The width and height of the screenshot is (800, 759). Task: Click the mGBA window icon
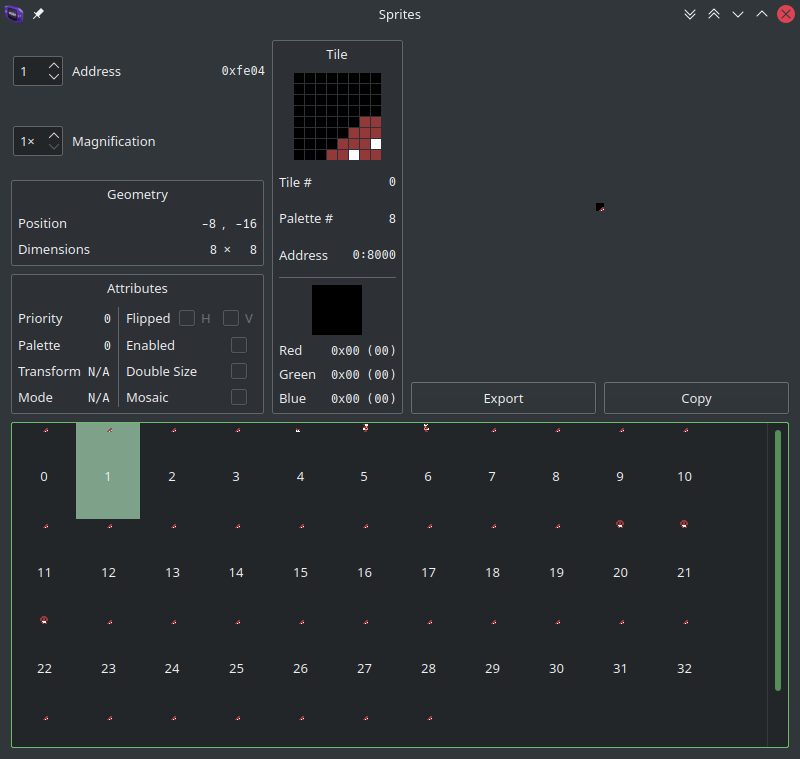12,14
